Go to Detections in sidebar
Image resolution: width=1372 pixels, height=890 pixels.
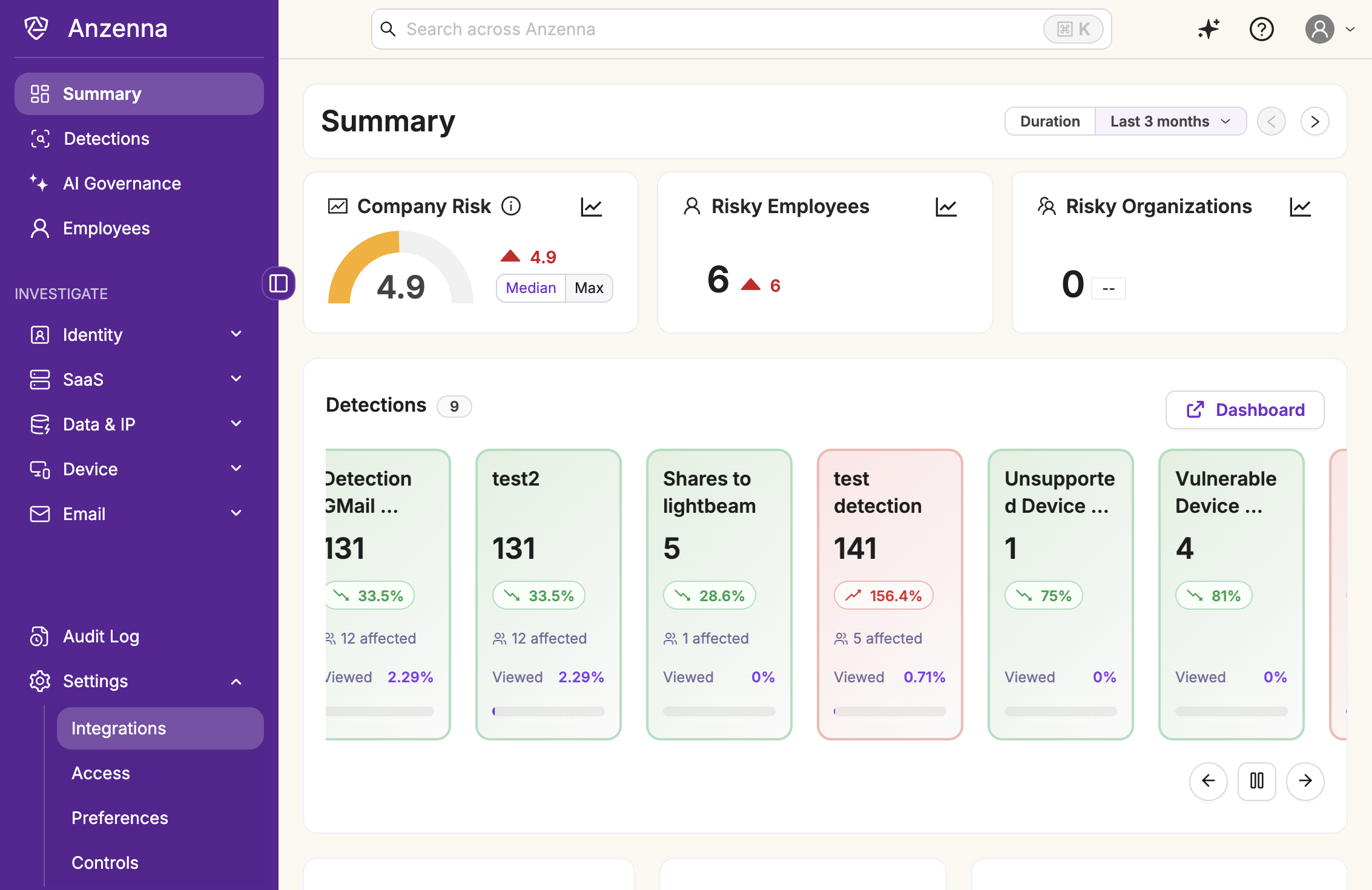click(x=107, y=139)
